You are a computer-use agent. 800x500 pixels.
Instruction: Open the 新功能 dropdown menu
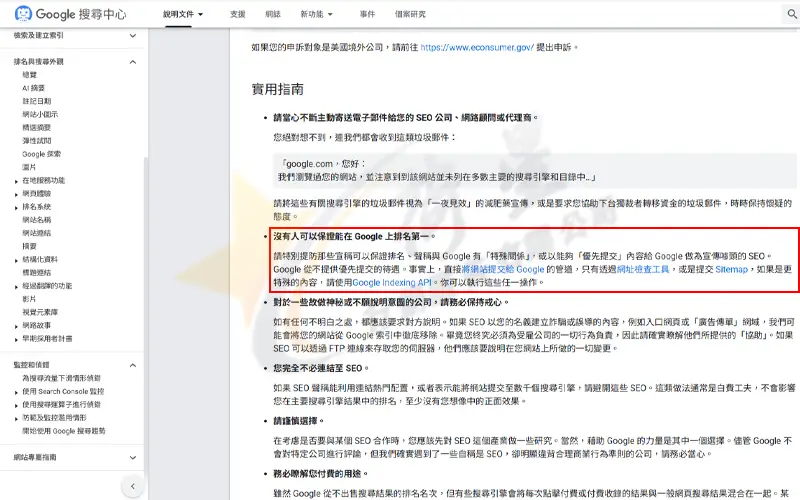pyautogui.click(x=316, y=14)
